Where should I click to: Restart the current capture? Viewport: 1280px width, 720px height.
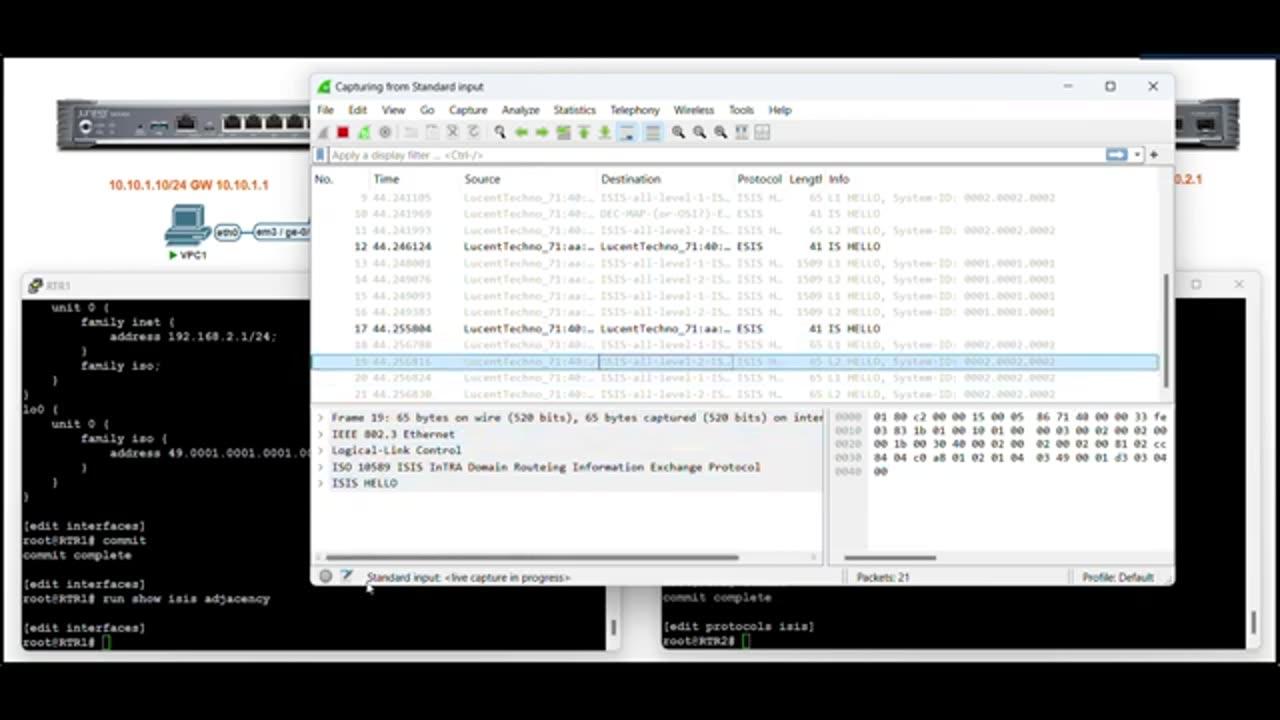pyautogui.click(x=364, y=132)
